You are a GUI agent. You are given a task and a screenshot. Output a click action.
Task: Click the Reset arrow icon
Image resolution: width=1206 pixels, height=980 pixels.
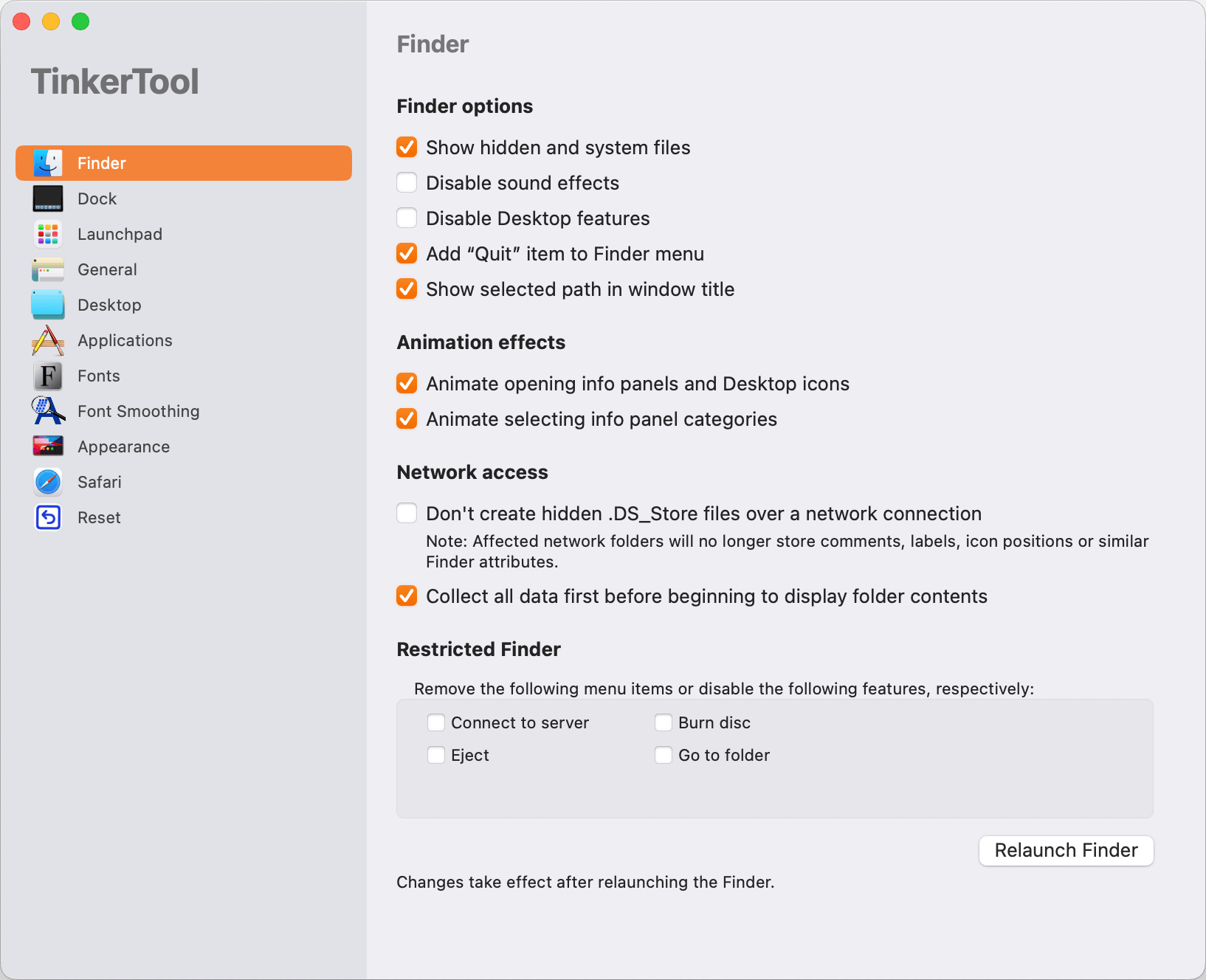(x=48, y=517)
